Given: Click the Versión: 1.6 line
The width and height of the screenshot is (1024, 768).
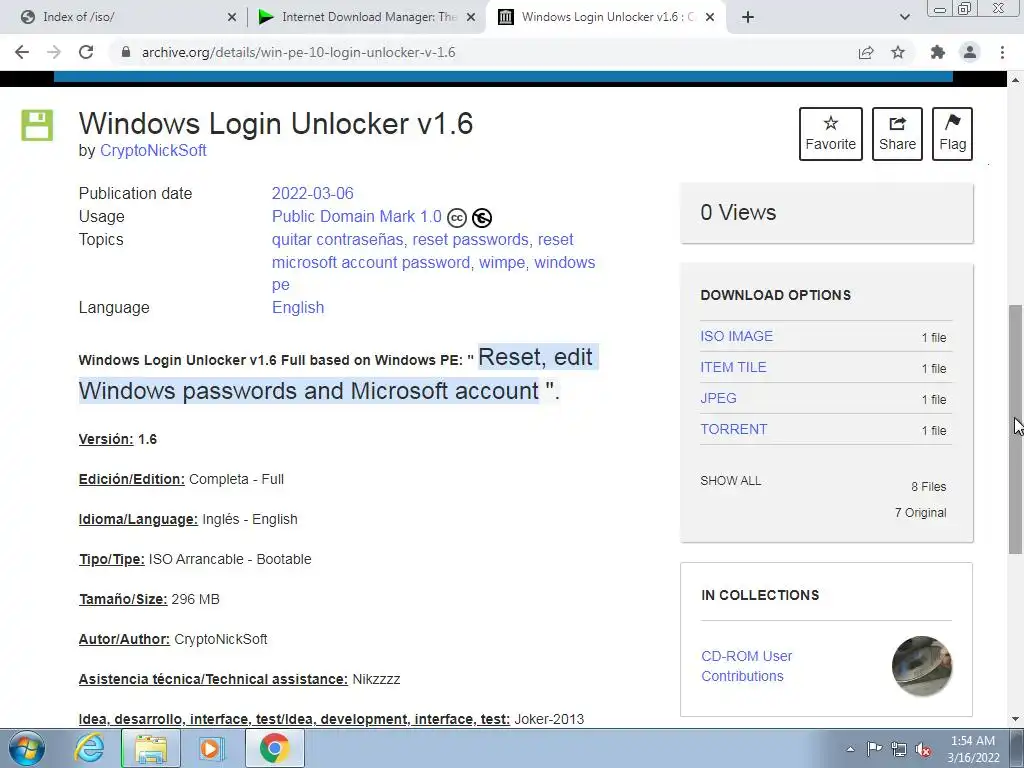Looking at the screenshot, I should tap(118, 439).
